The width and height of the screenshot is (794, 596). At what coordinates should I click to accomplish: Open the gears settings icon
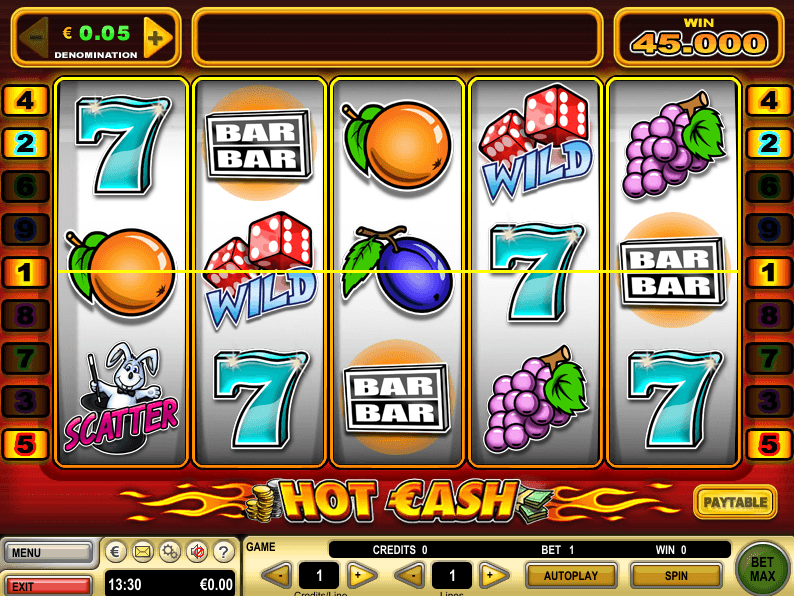[x=170, y=551]
